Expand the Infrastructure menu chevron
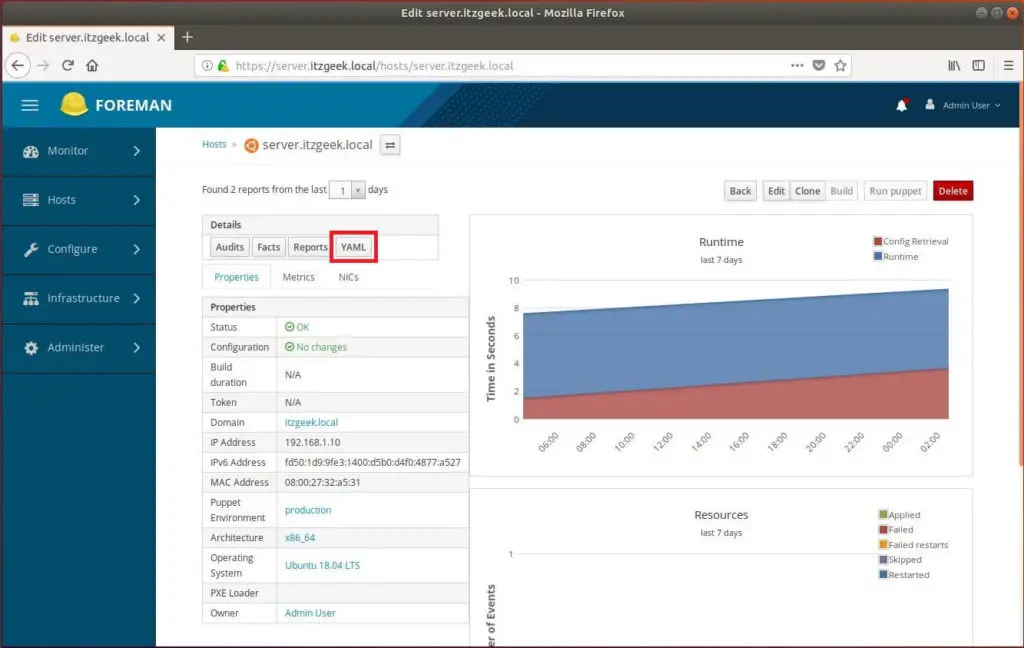The image size is (1024, 648). [x=136, y=299]
